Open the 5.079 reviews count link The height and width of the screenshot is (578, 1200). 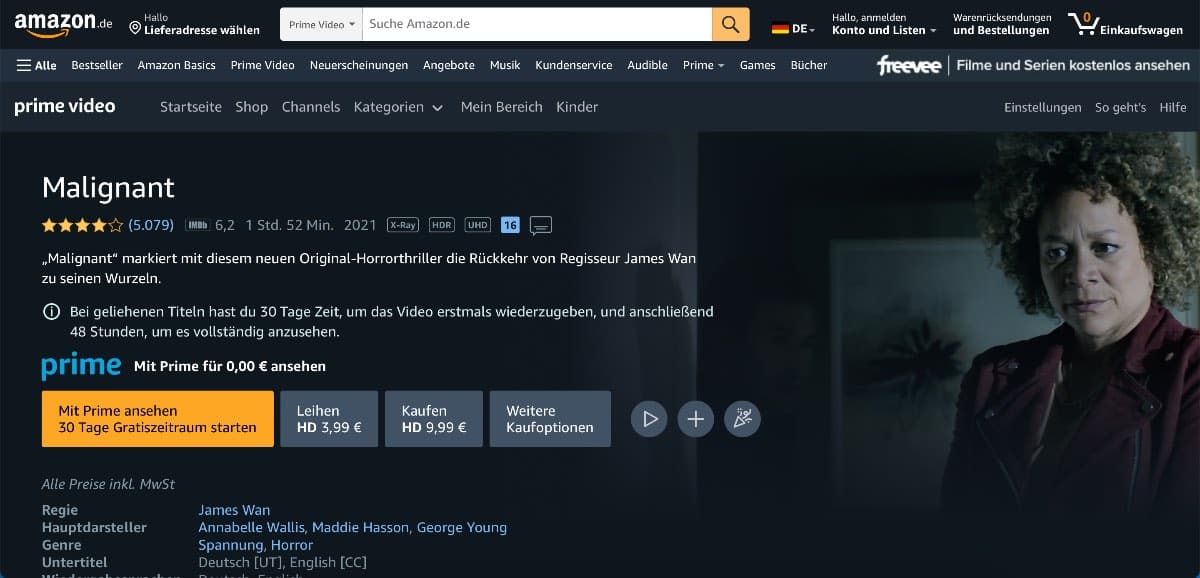151,225
